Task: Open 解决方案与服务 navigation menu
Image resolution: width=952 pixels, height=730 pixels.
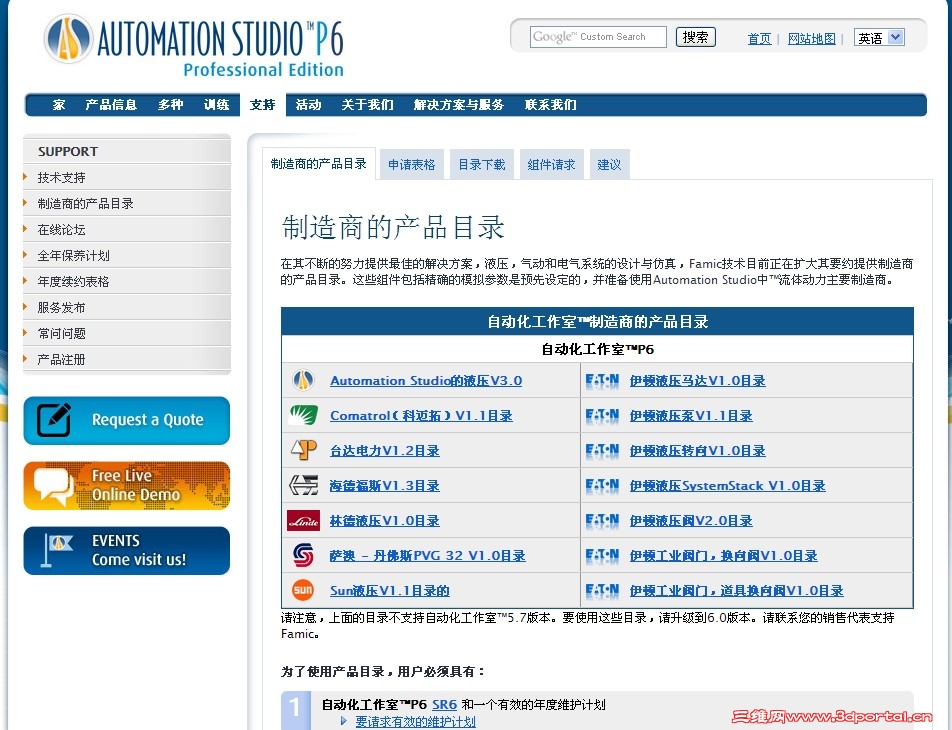Action: tap(459, 104)
